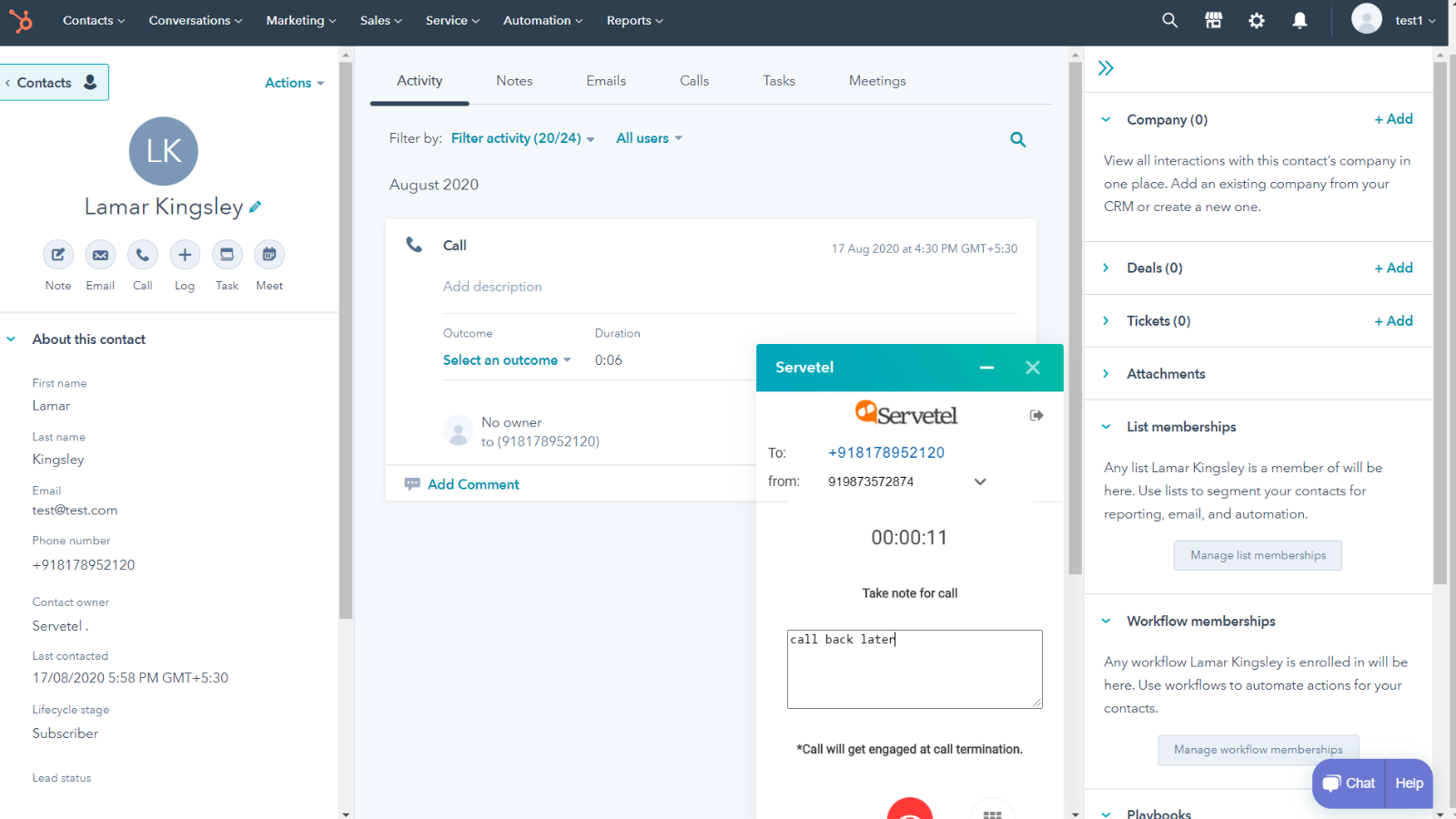
Task: Click the Task icon under contact name
Action: [227, 255]
